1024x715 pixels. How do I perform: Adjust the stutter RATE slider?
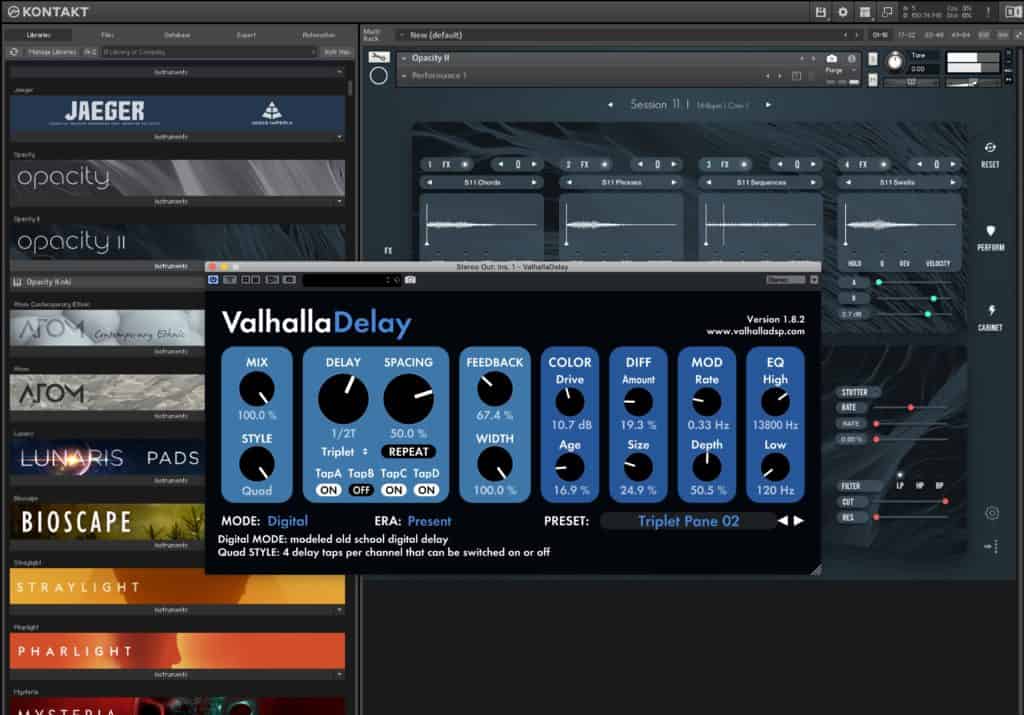[x=911, y=407]
